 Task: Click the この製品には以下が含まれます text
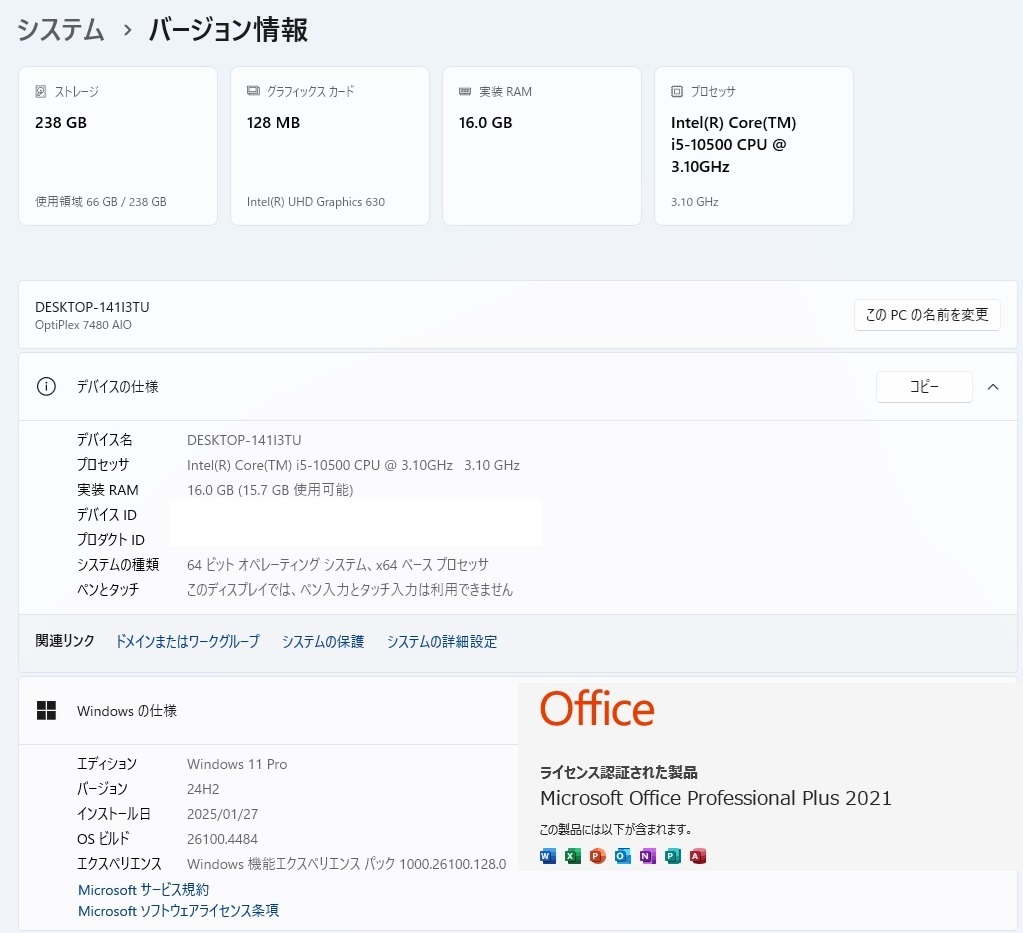pyautogui.click(x=616, y=829)
